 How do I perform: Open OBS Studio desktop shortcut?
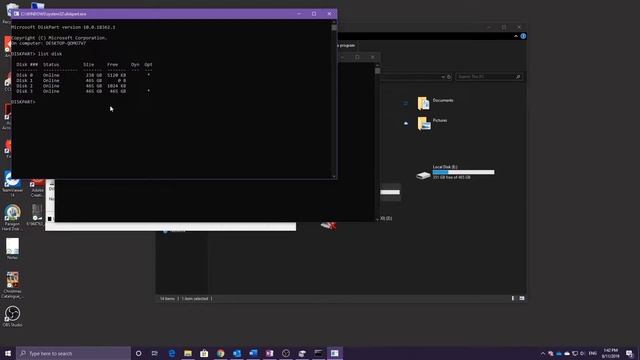[12, 316]
